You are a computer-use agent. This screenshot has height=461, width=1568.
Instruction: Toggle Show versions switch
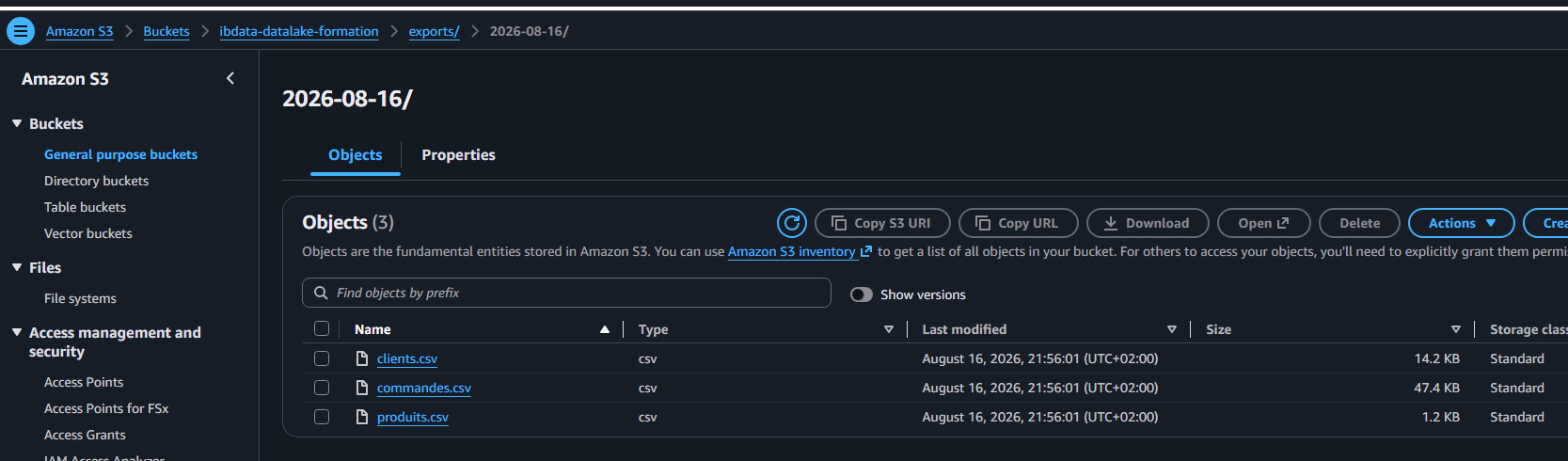862,294
